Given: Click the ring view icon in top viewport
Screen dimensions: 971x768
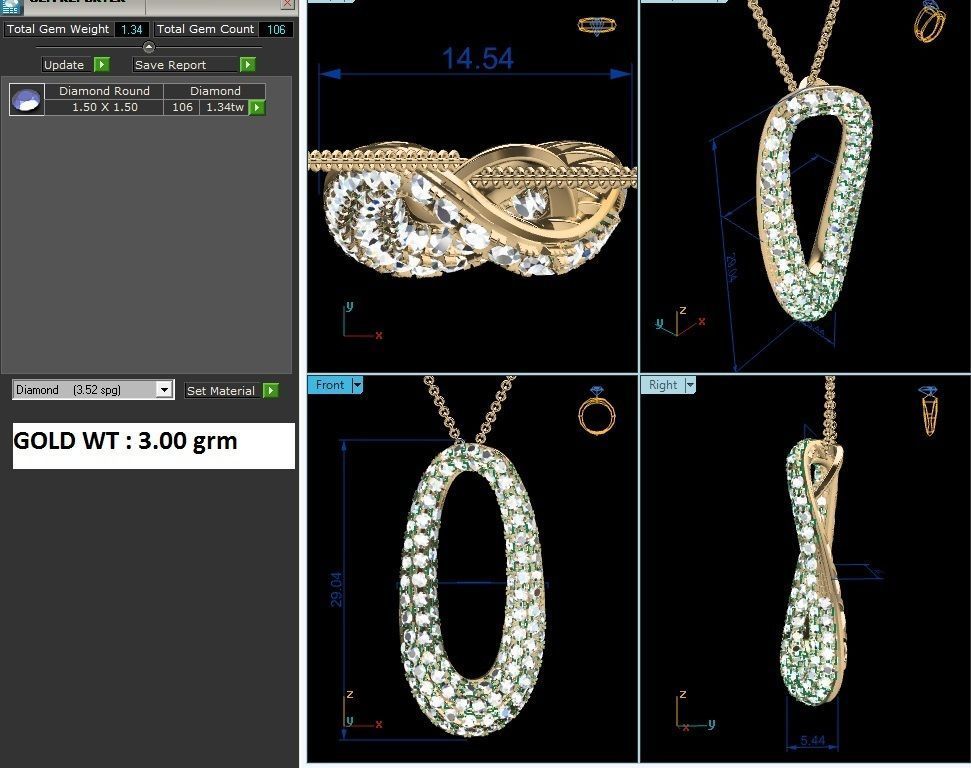Looking at the screenshot, I should [x=597, y=26].
